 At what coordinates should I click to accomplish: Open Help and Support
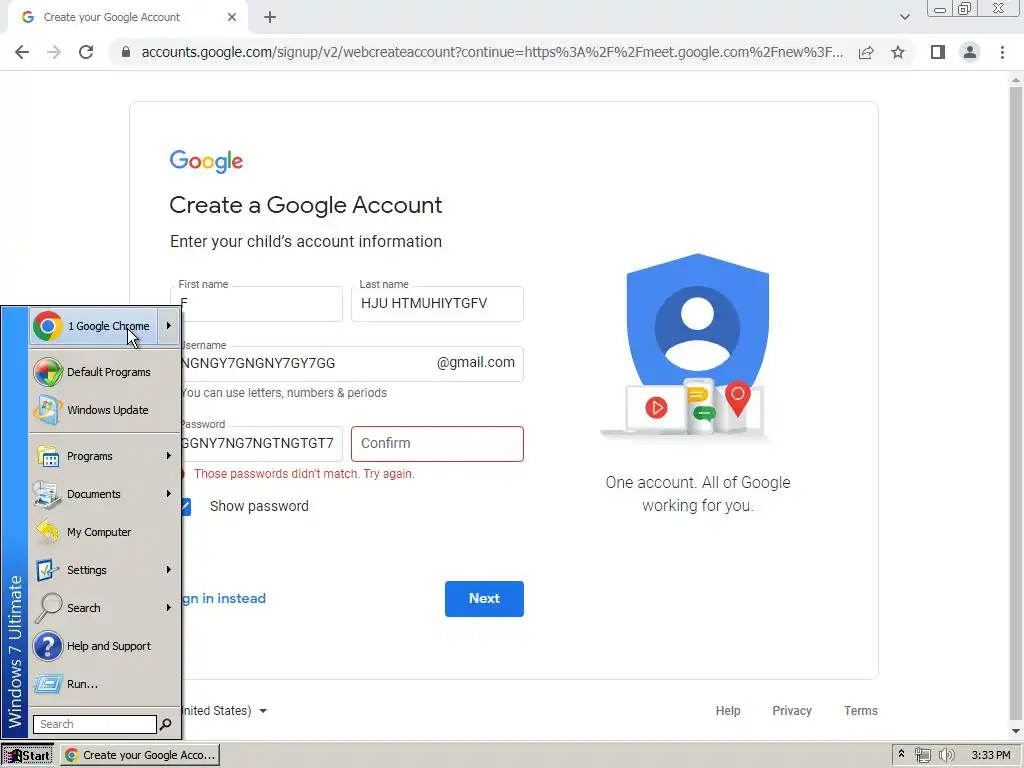coord(105,646)
